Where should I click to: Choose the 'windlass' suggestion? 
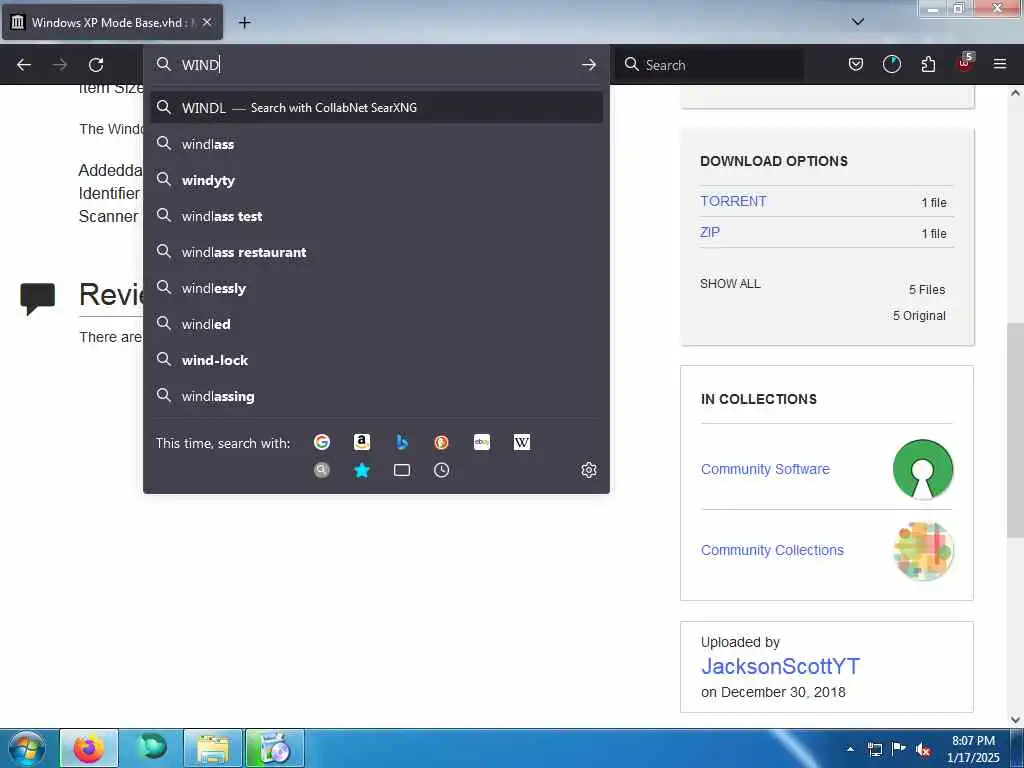pyautogui.click(x=376, y=144)
